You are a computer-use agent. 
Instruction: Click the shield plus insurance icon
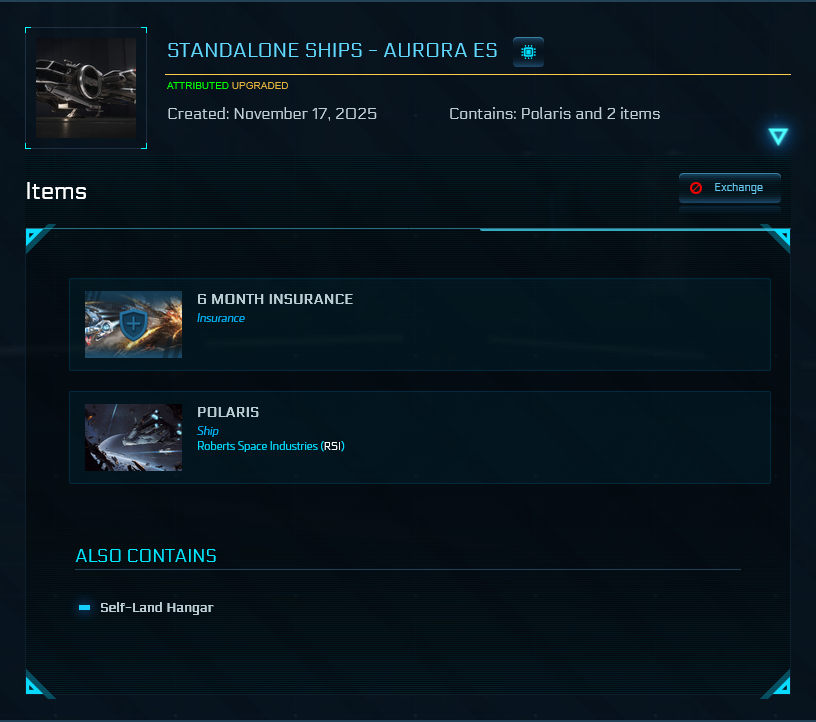click(134, 324)
